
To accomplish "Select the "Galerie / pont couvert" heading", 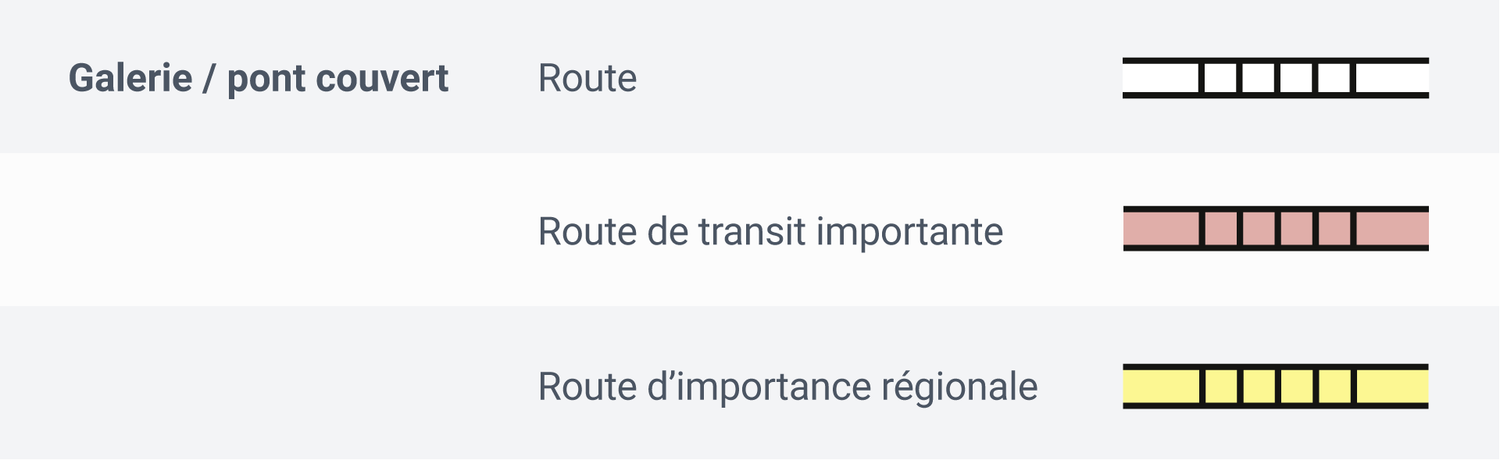I will pos(258,78).
